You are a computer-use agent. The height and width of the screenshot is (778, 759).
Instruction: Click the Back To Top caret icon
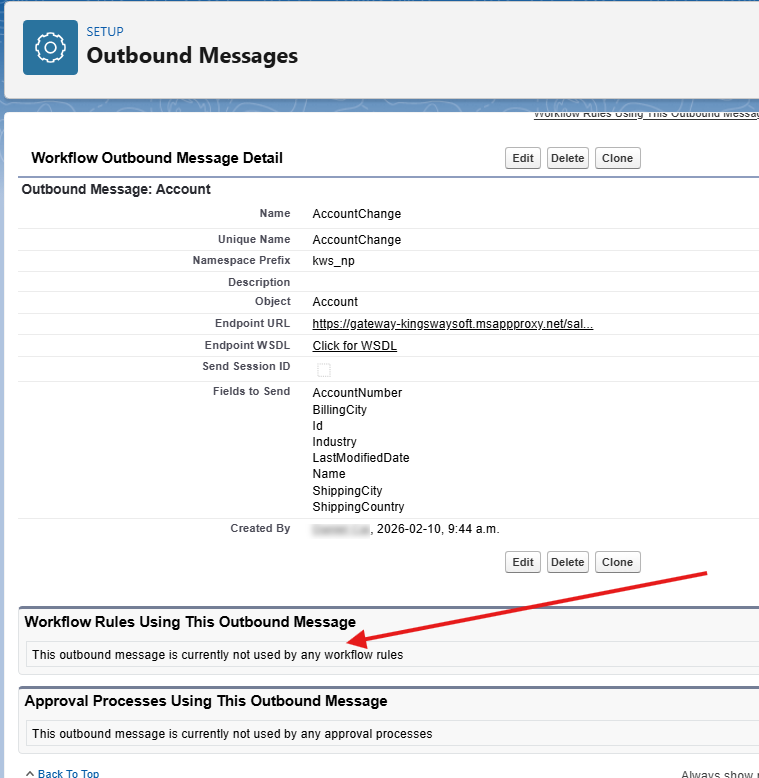(30, 773)
